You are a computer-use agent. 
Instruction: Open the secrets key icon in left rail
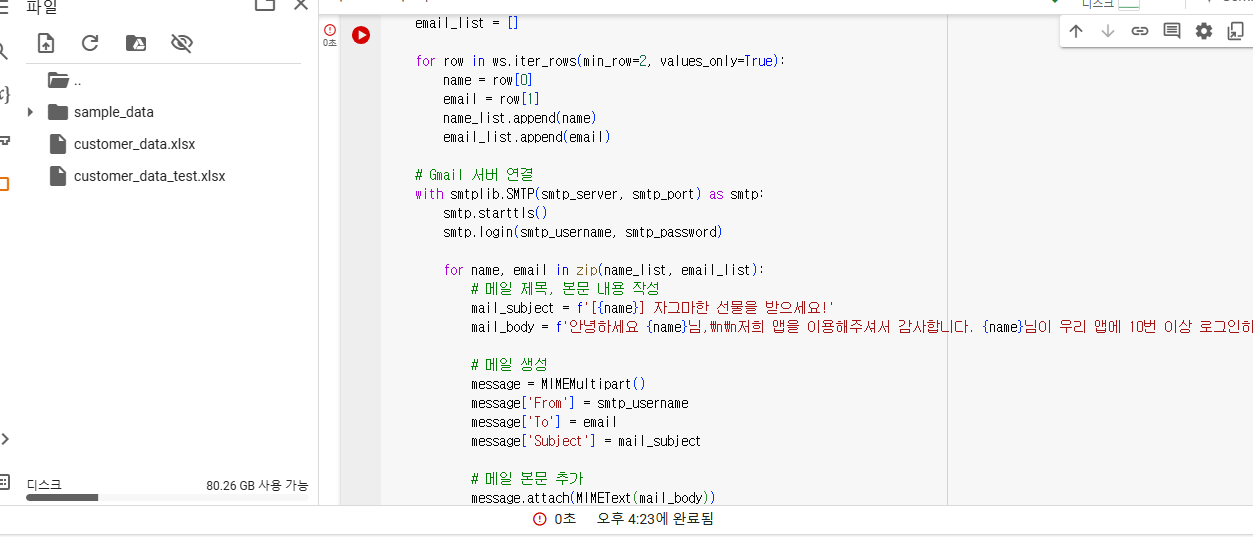click(4, 140)
